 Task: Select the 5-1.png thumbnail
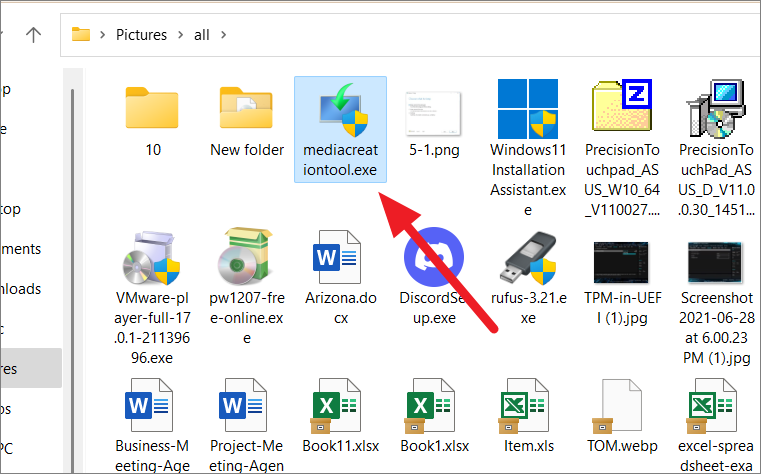[433, 113]
